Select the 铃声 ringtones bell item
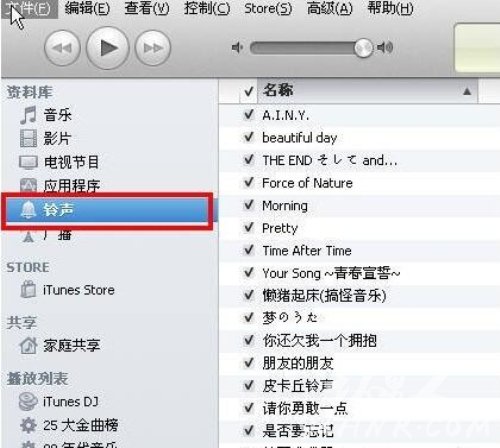 pos(107,210)
